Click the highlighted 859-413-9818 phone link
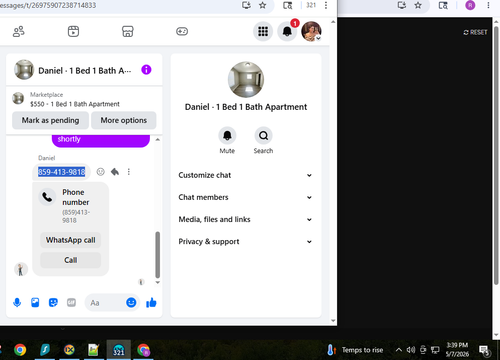The image size is (500, 360). pos(61,172)
